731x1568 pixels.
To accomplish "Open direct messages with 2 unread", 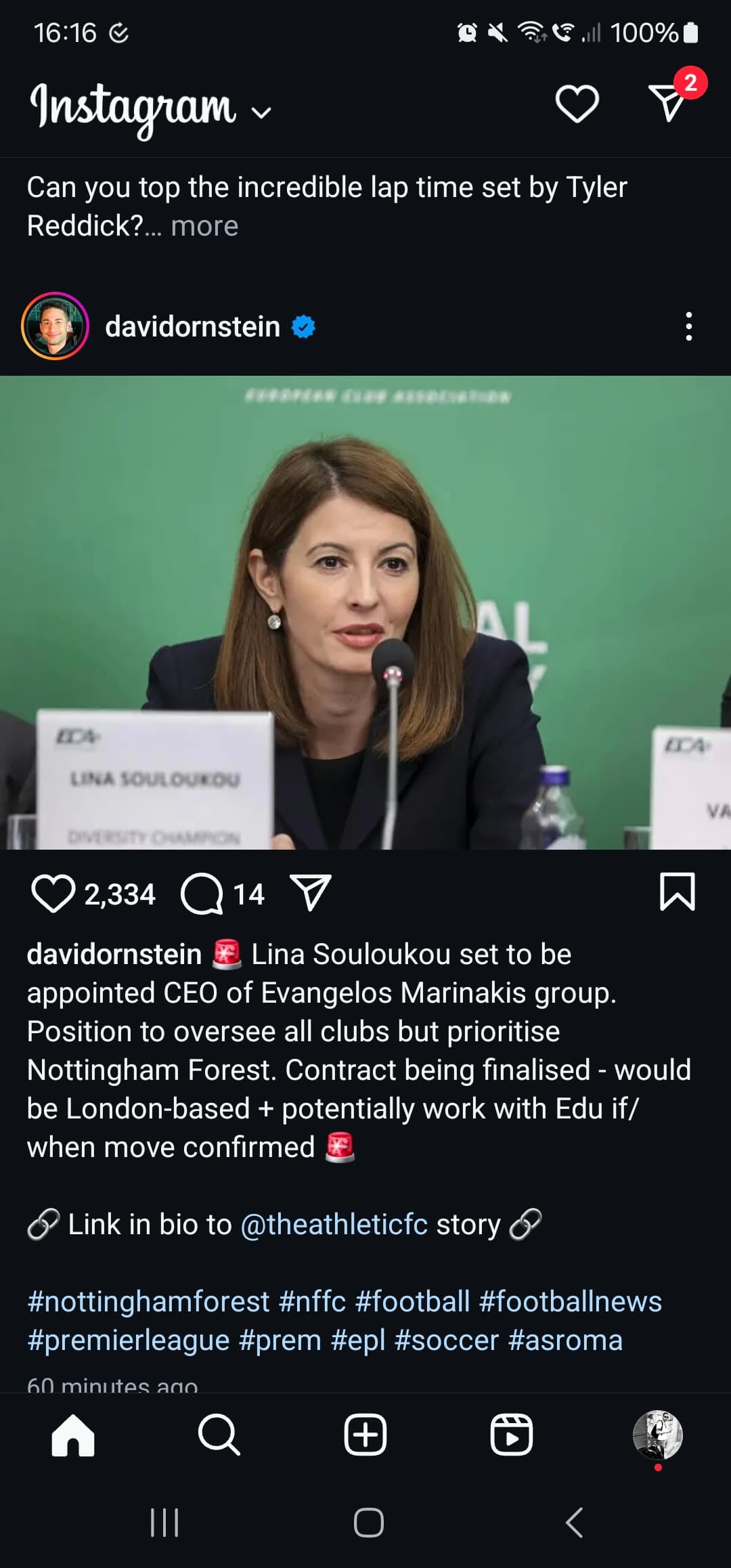I will click(670, 102).
